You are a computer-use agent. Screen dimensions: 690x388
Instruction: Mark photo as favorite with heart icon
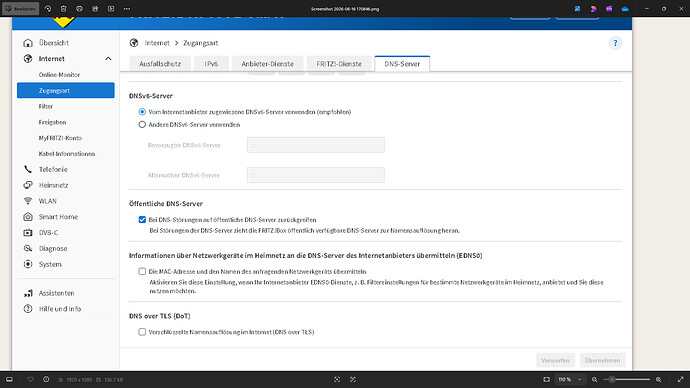30,379
